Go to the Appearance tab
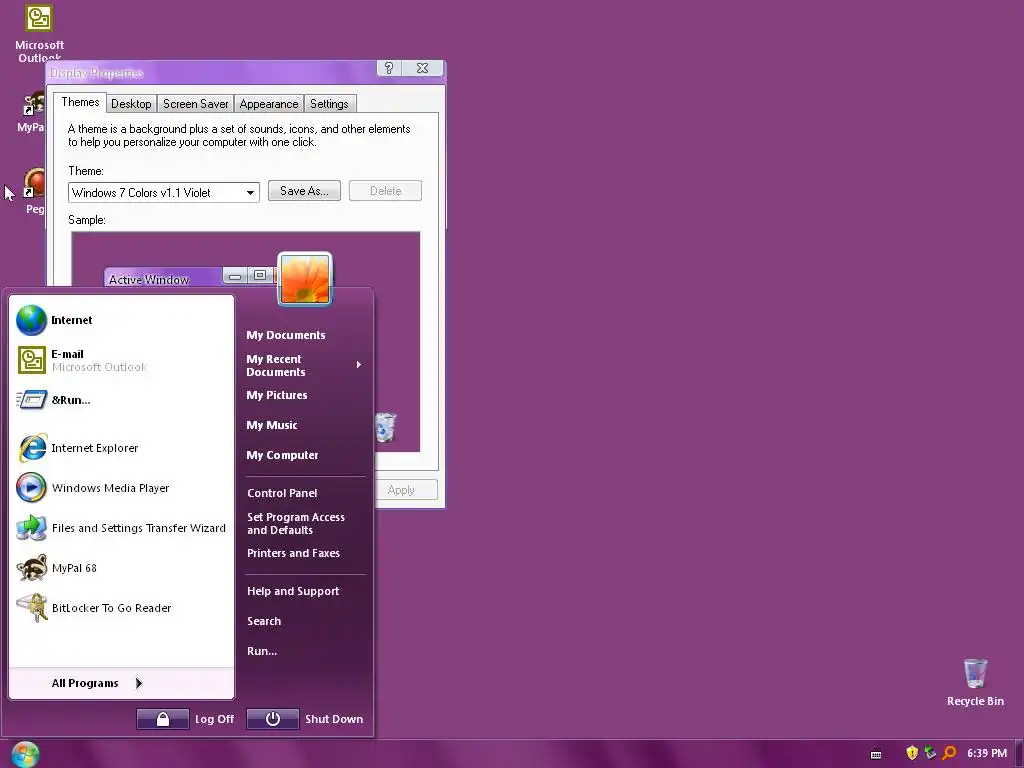The width and height of the screenshot is (1024, 768). 268,104
